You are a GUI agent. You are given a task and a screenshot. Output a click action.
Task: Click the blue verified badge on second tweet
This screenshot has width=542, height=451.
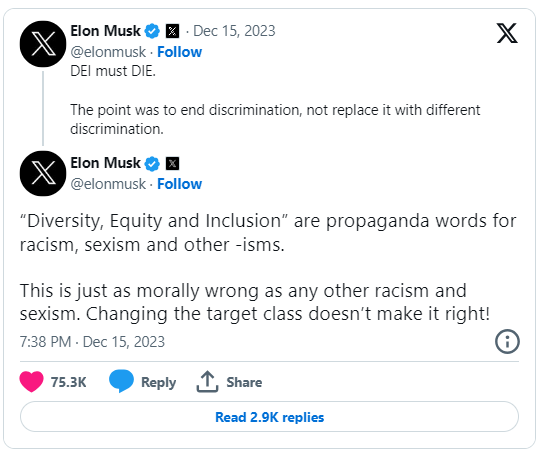click(152, 163)
